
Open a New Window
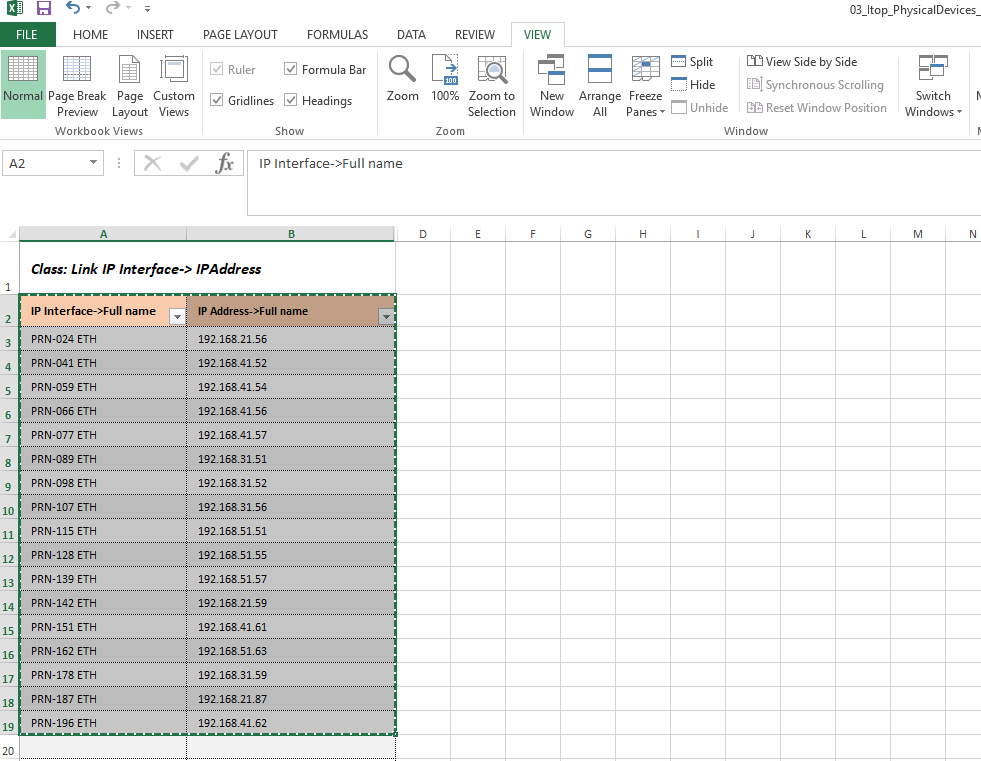pos(552,86)
